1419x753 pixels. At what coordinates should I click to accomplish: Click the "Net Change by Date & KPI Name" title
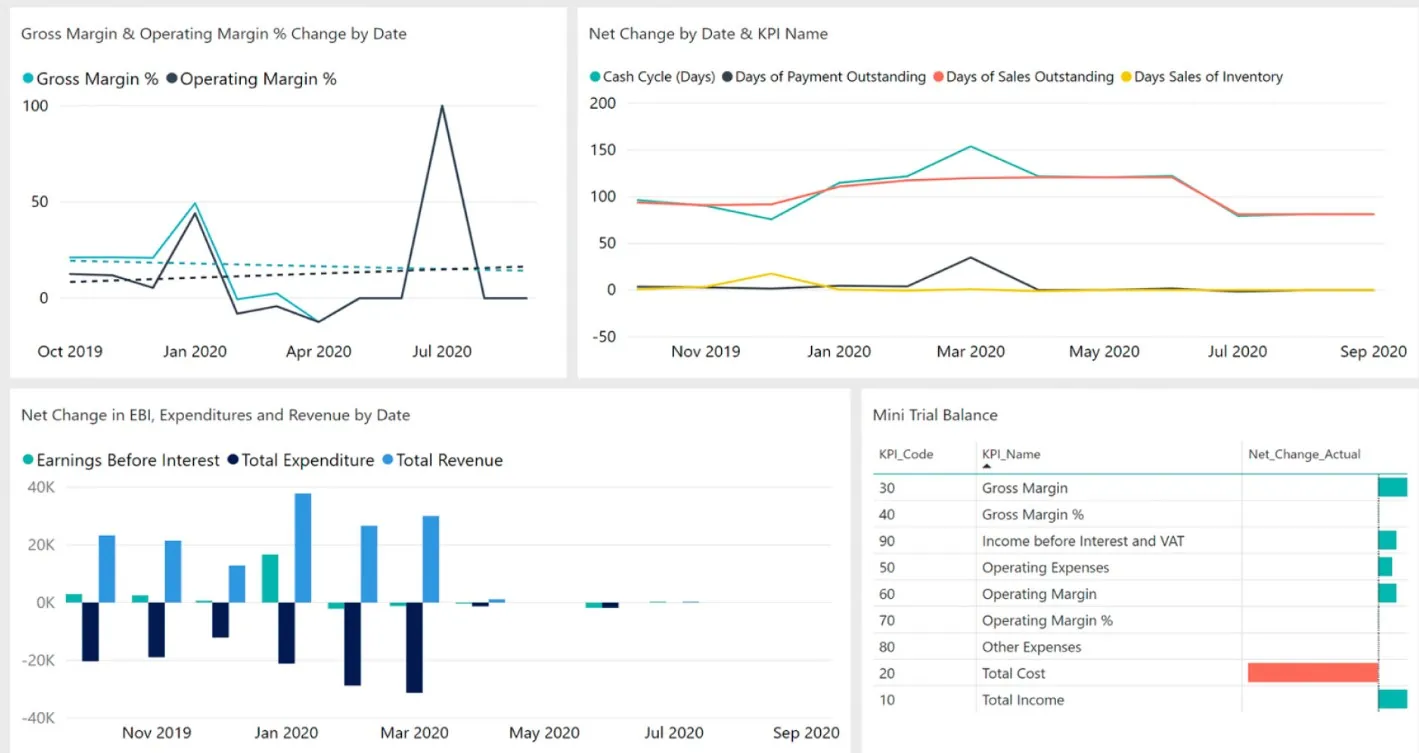708,34
